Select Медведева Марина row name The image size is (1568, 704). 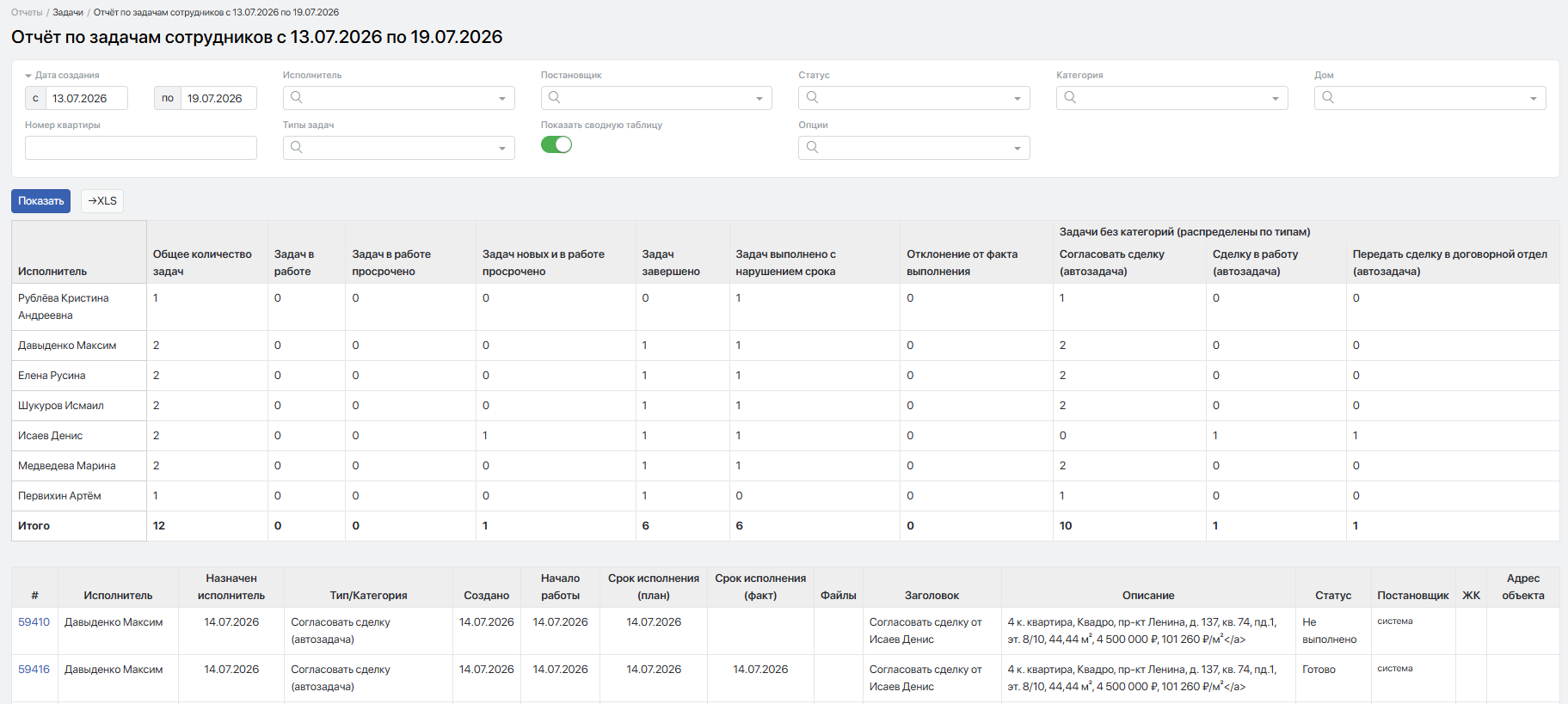pyautogui.click(x=67, y=466)
